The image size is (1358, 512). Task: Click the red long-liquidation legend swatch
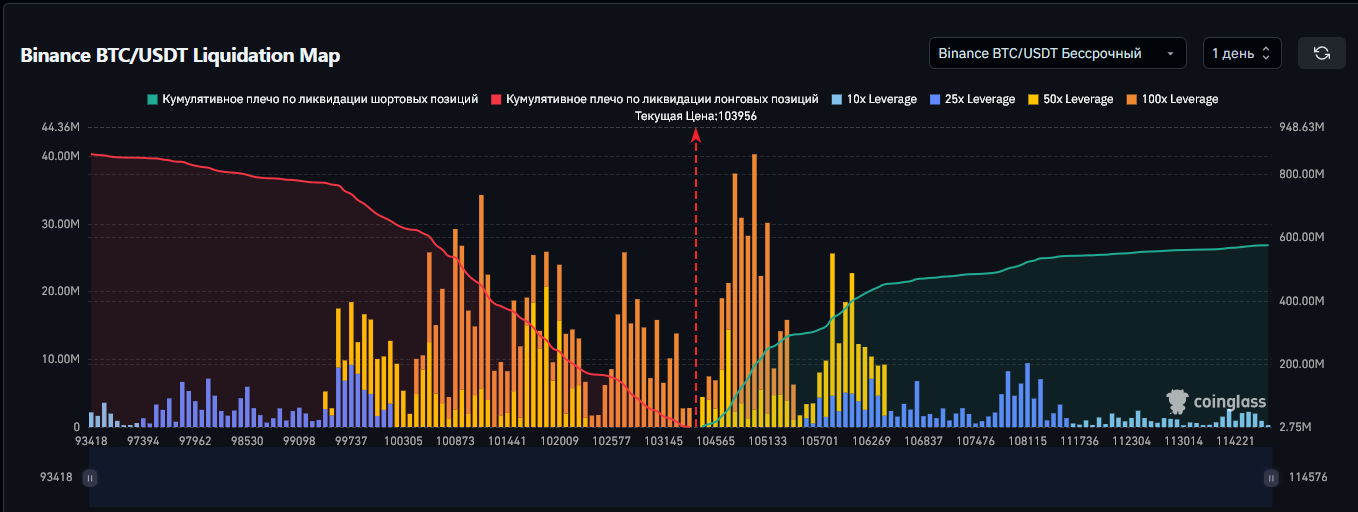[497, 99]
